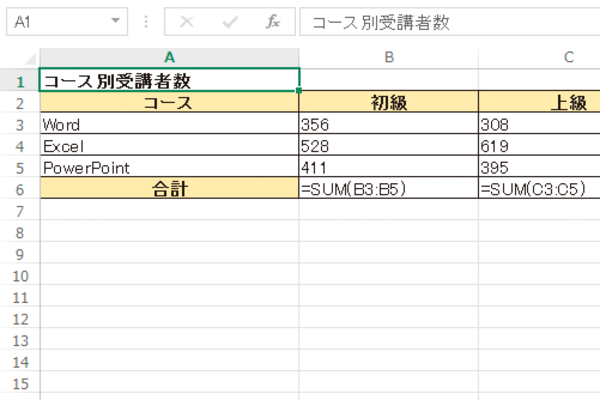This screenshot has width=600, height=400.
Task: Click cell A1 titled コース別受講者数
Action: click(x=169, y=80)
